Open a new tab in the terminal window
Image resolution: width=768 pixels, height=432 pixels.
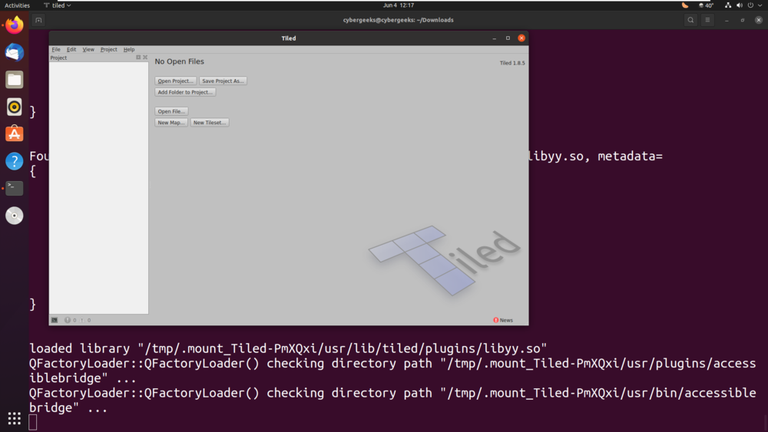[x=38, y=20]
